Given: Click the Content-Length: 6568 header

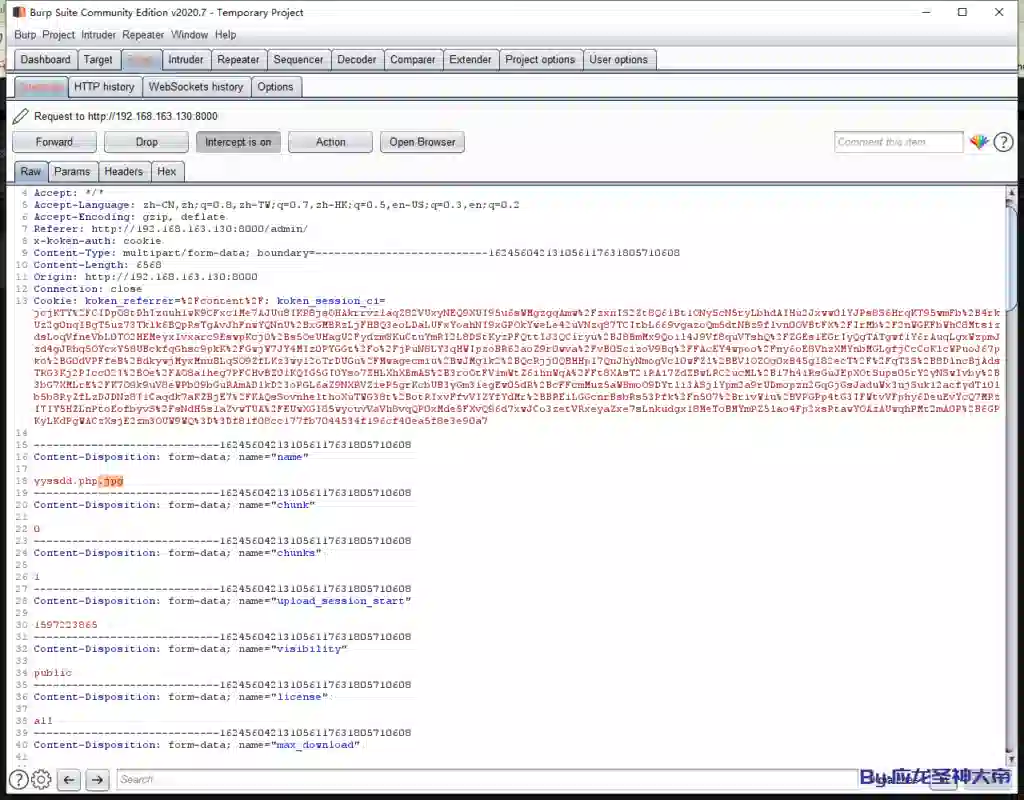Looking at the screenshot, I should tap(97, 264).
